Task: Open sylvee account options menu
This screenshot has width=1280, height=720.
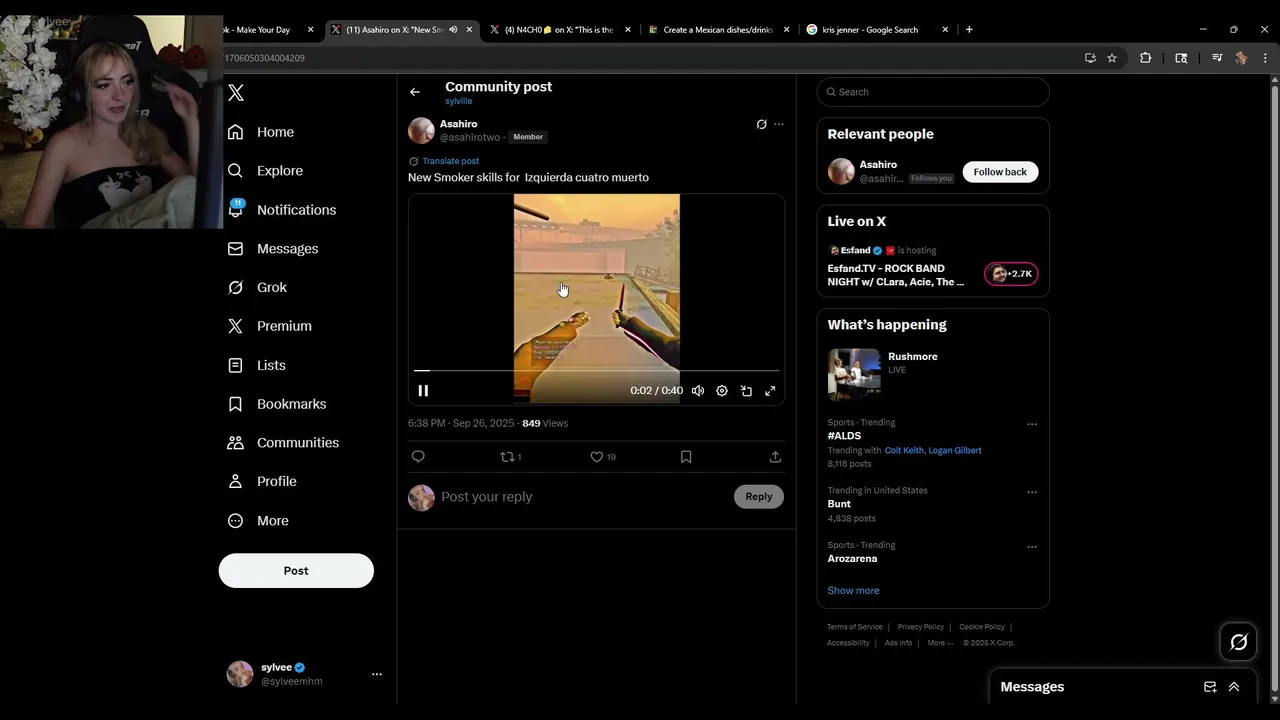Action: click(x=377, y=674)
